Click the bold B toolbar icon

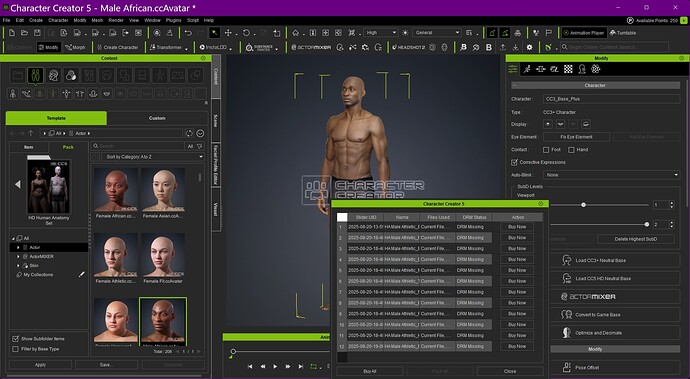tap(489, 47)
